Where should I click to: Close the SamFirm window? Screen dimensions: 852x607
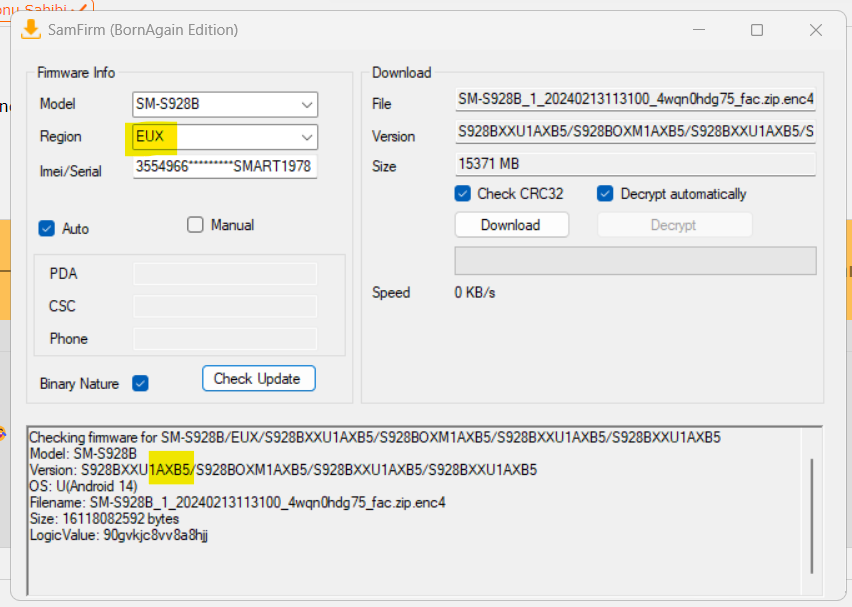pos(816,30)
